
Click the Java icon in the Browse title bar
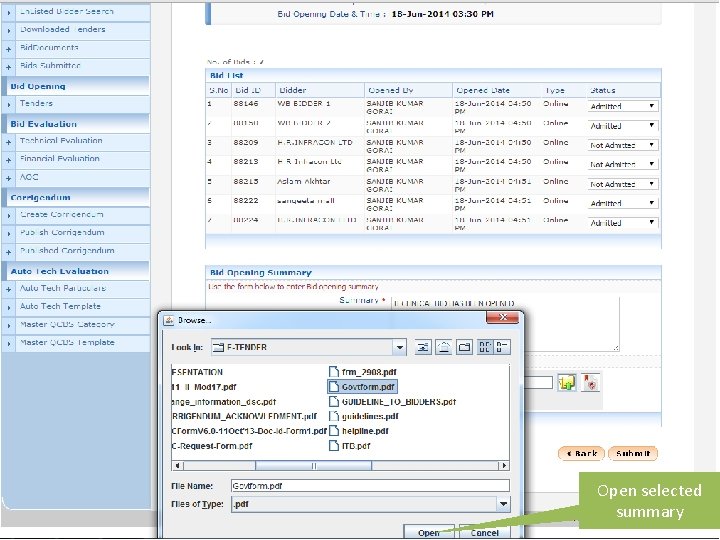(169, 320)
